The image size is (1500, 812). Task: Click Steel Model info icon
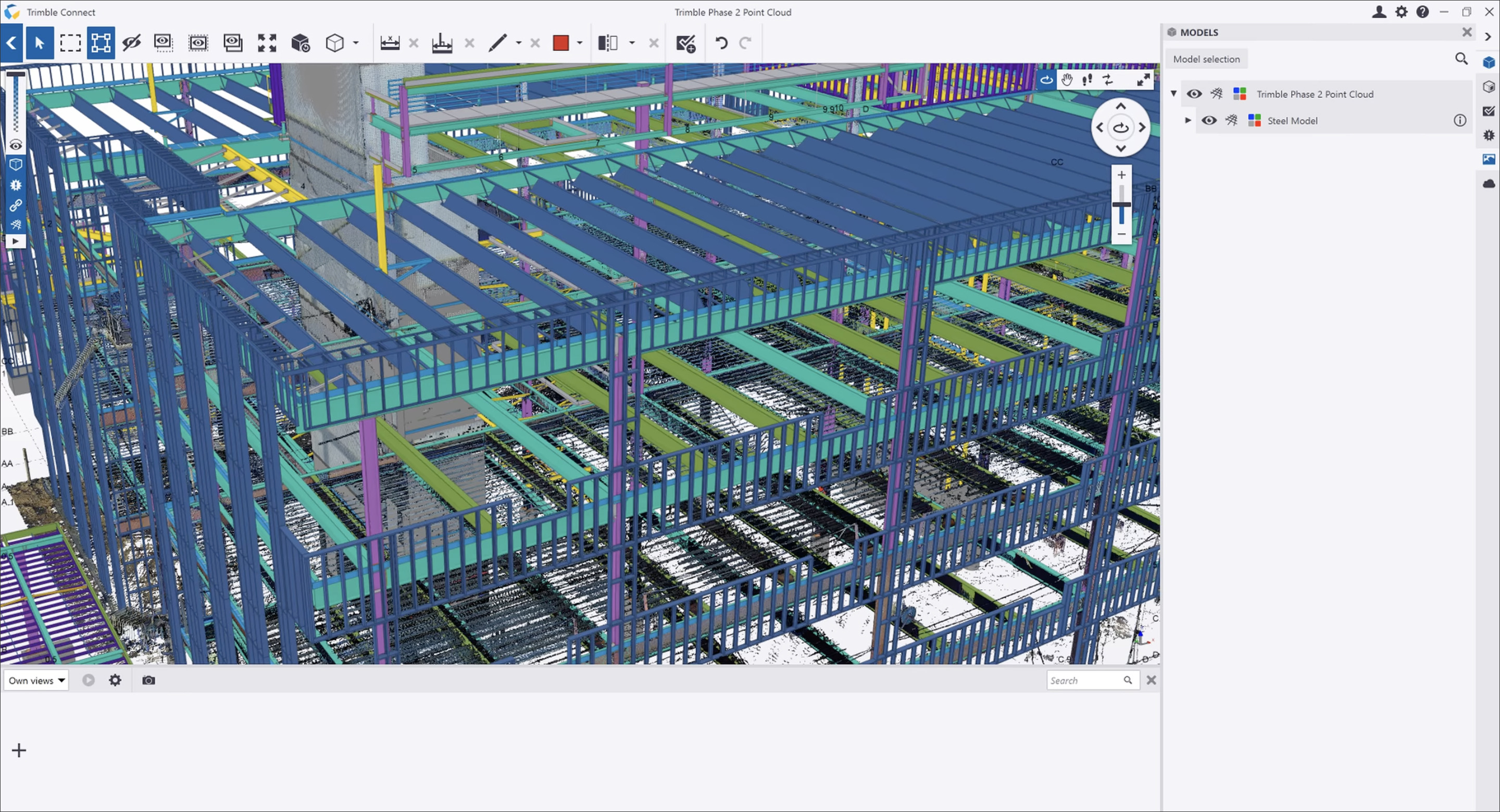pos(1460,120)
